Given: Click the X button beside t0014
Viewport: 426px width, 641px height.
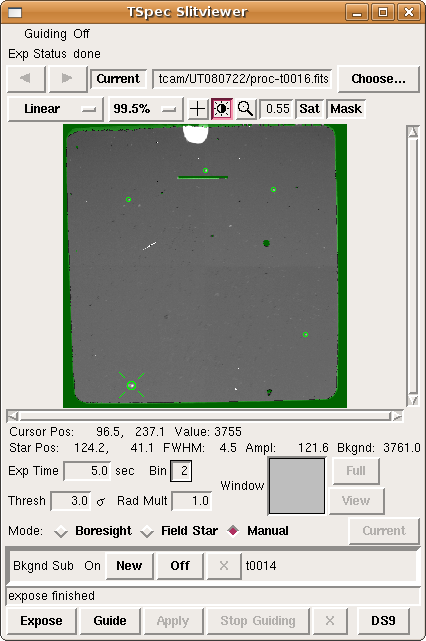Looking at the screenshot, I should click(x=224, y=566).
